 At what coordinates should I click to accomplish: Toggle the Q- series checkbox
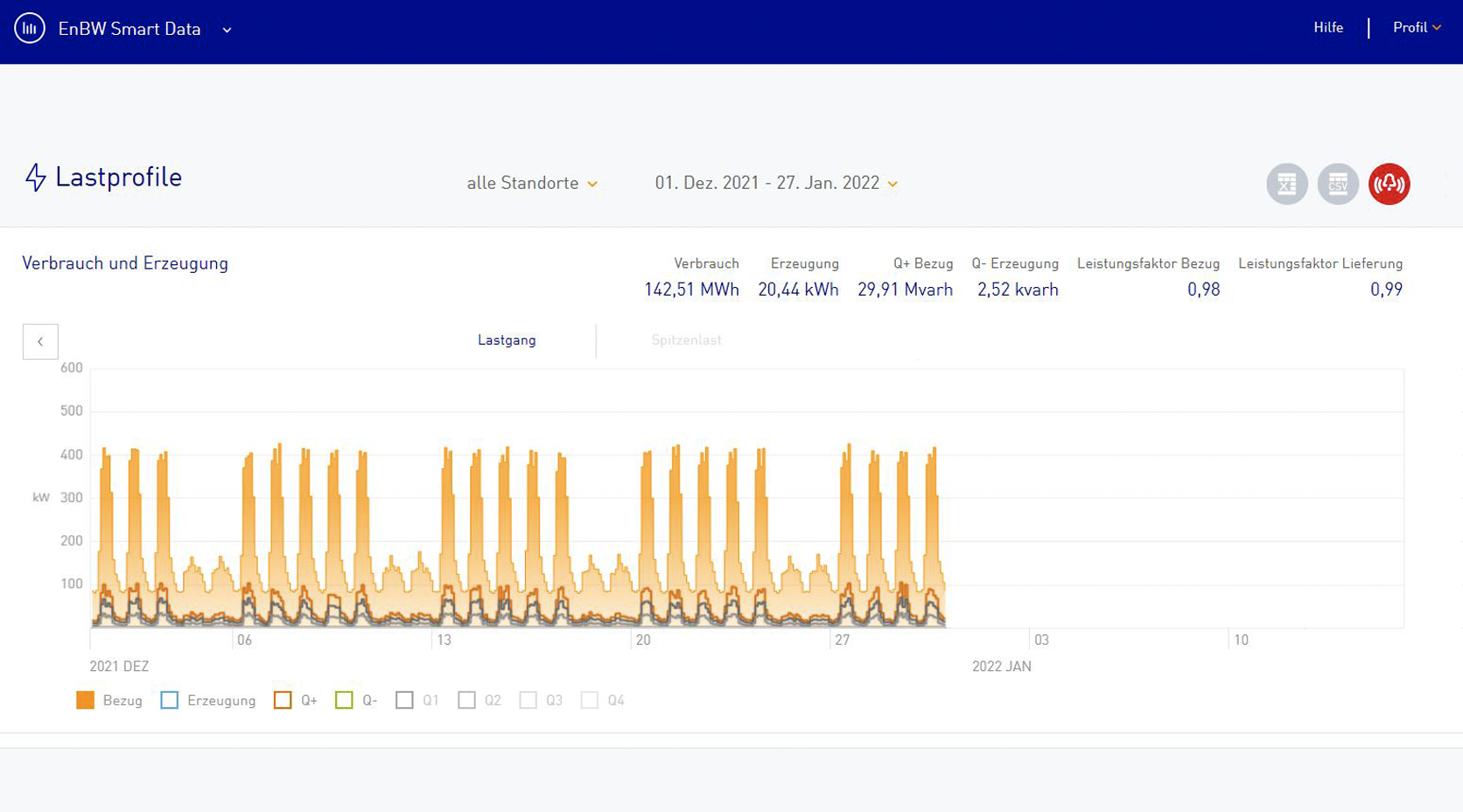point(344,700)
